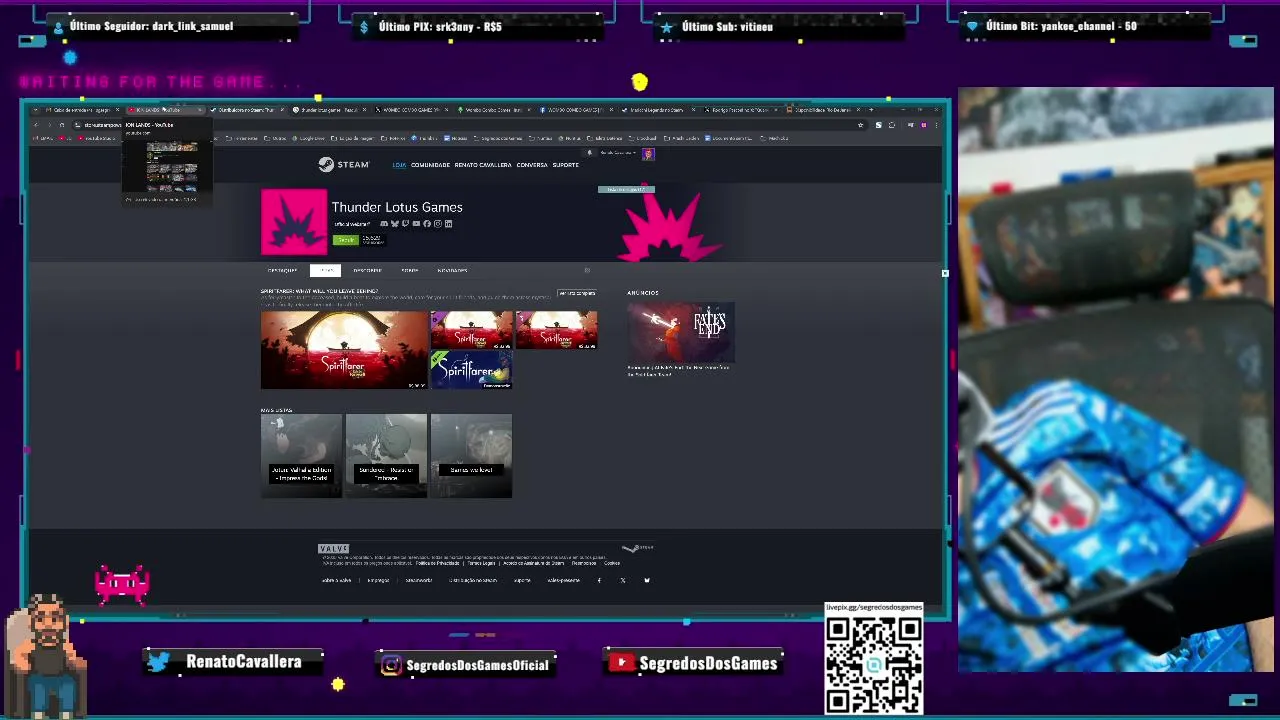
Task: Open Thunder Lotus YouTube icon
Action: click(x=416, y=224)
